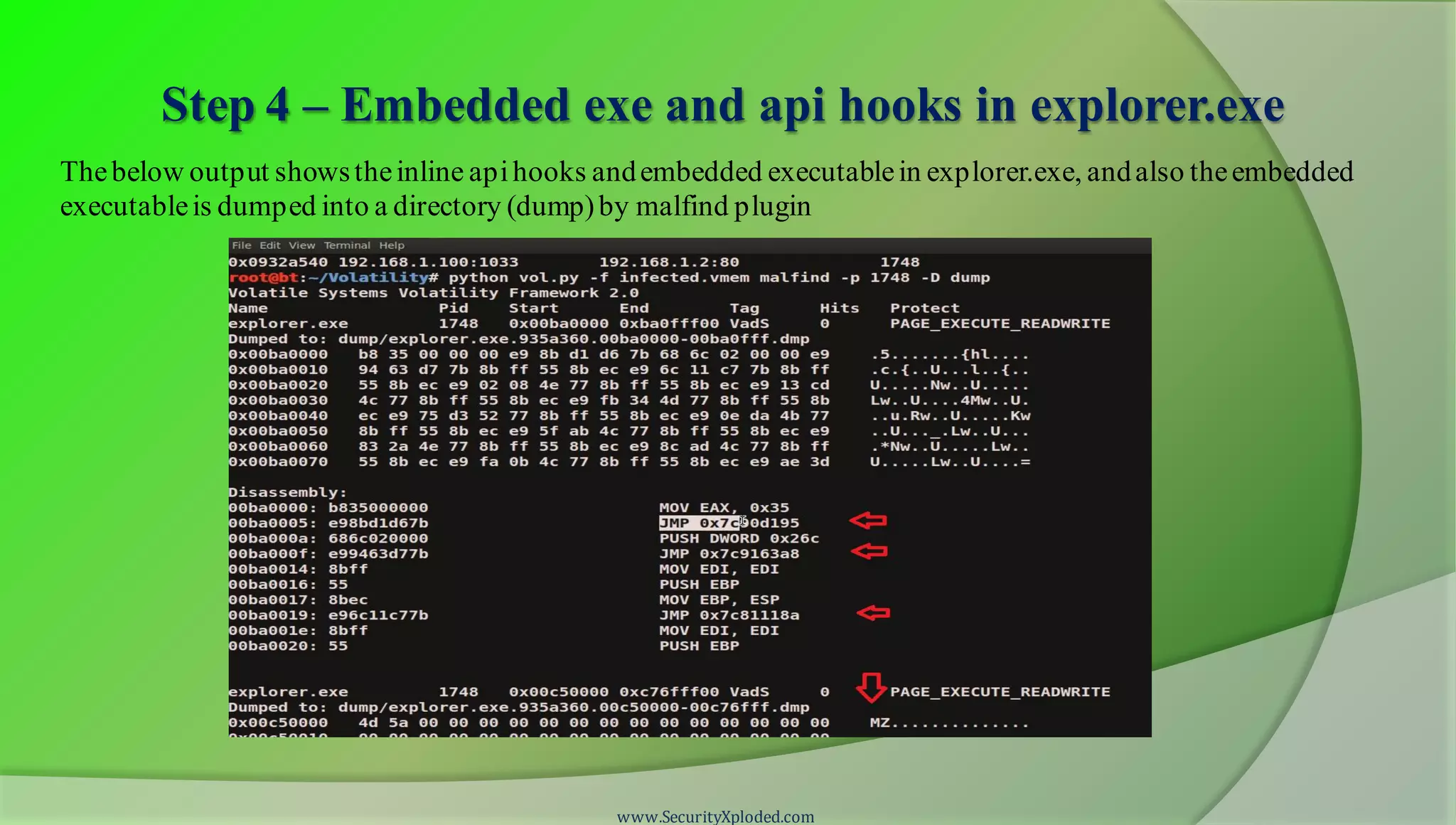The height and width of the screenshot is (825, 1456).
Task: Click the 'MZ' ASCII marker in the last row
Action: pyautogui.click(x=880, y=723)
